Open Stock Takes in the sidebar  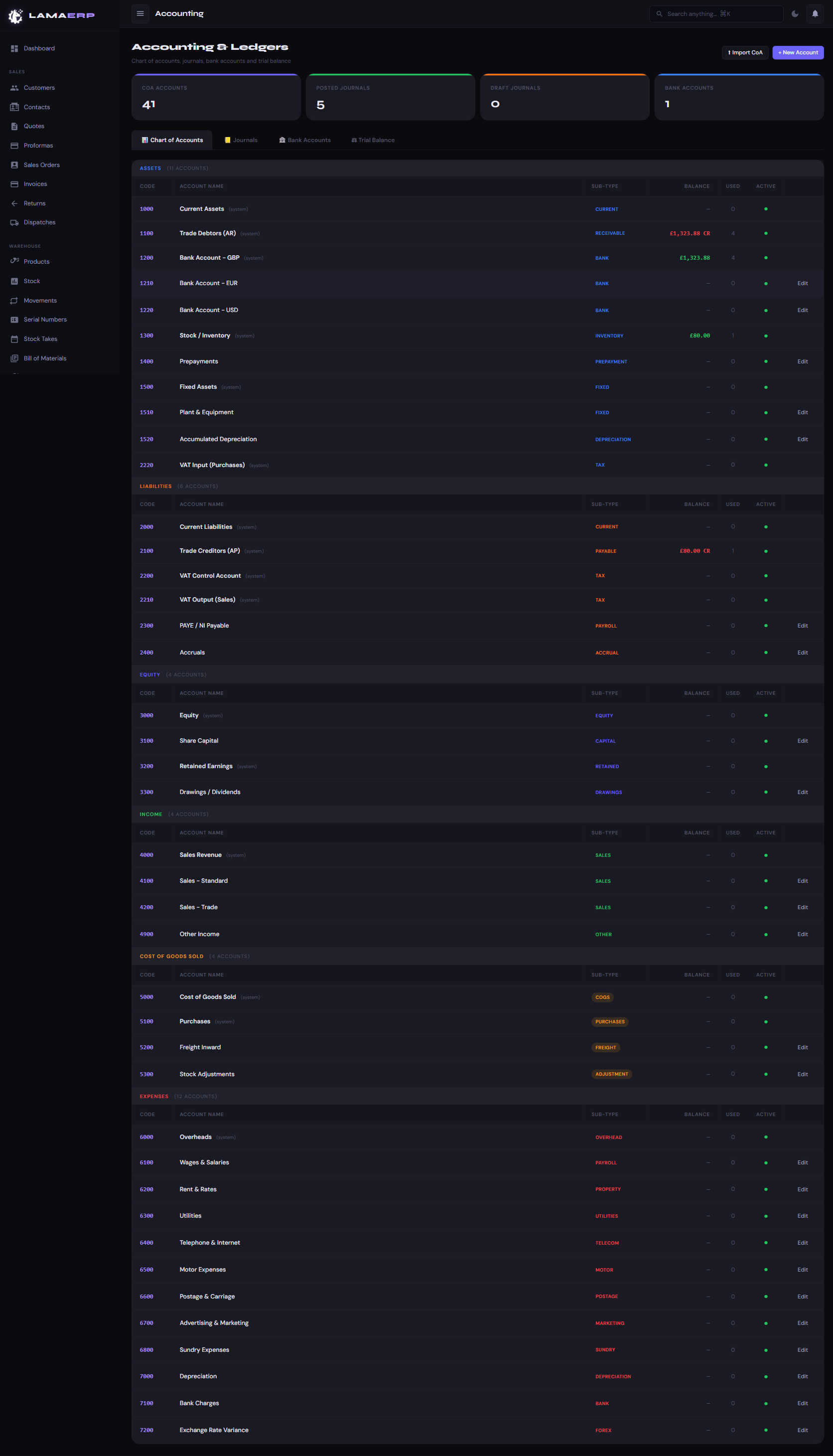click(40, 339)
